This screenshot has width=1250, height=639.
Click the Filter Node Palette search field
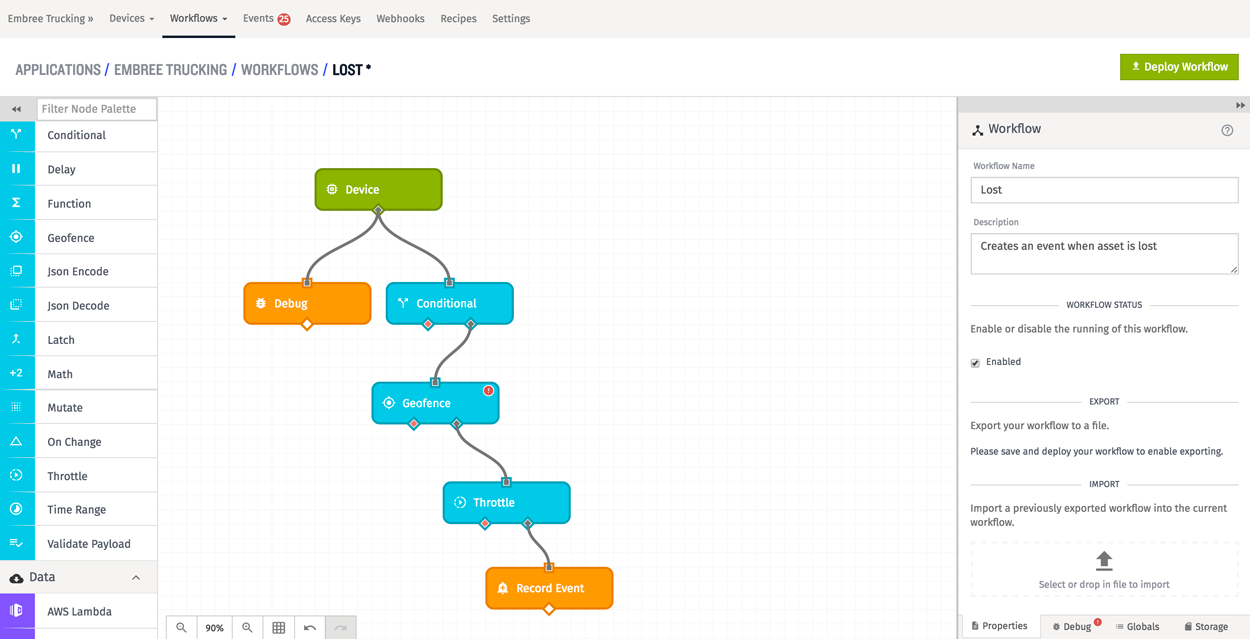[x=96, y=108]
